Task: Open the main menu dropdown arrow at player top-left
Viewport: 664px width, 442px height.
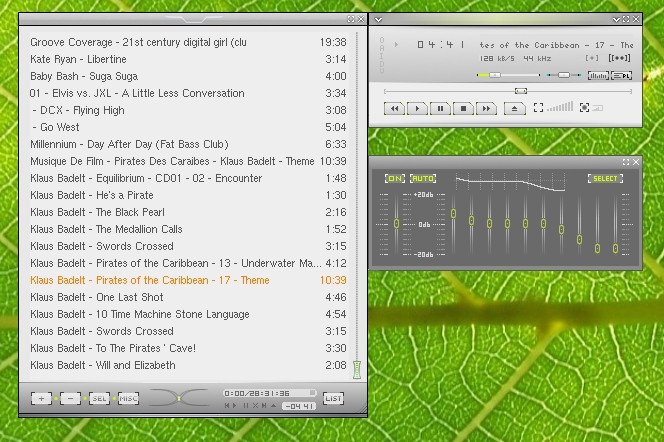Action: pyautogui.click(x=378, y=19)
